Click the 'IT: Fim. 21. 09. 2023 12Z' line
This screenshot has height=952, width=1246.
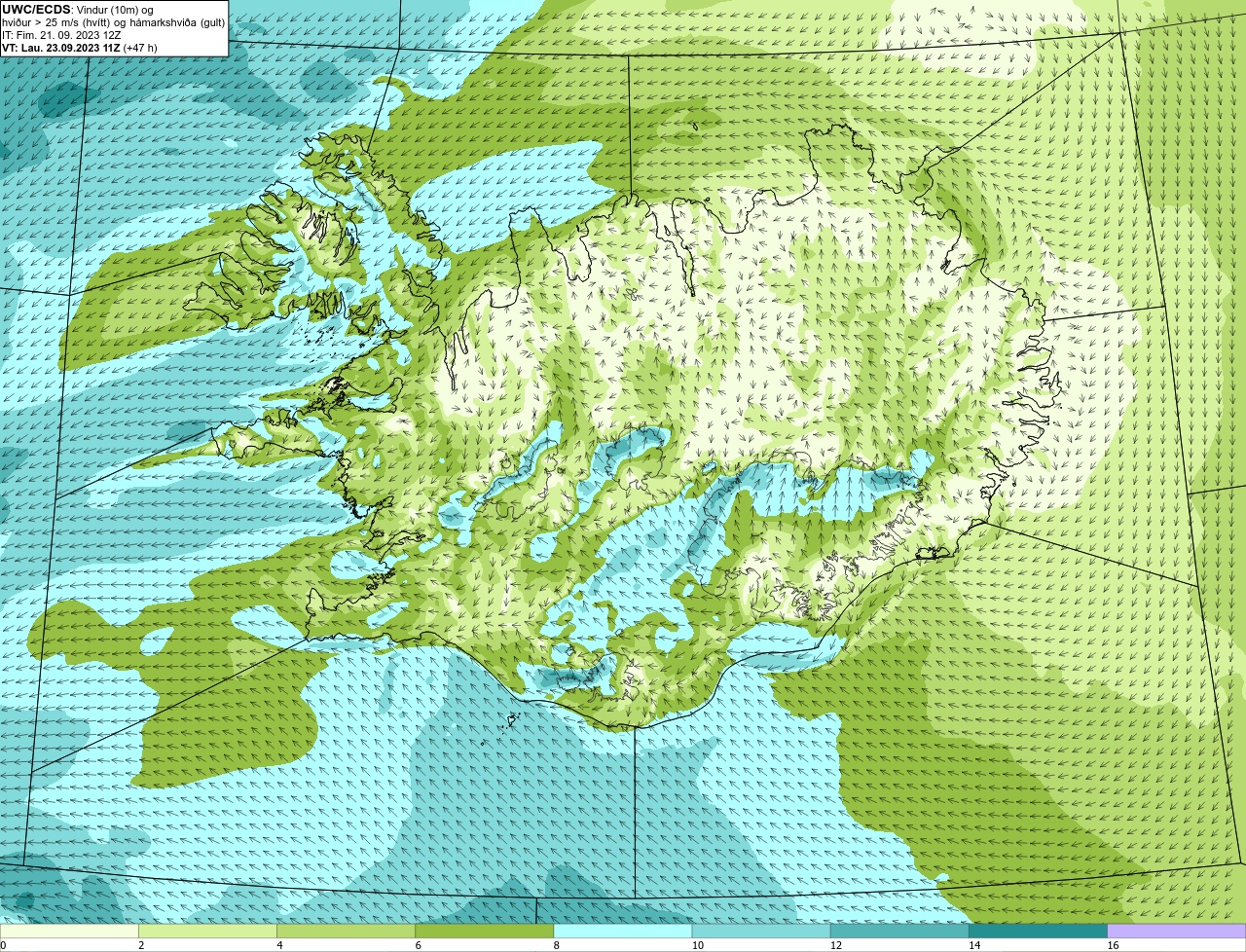pos(62,34)
